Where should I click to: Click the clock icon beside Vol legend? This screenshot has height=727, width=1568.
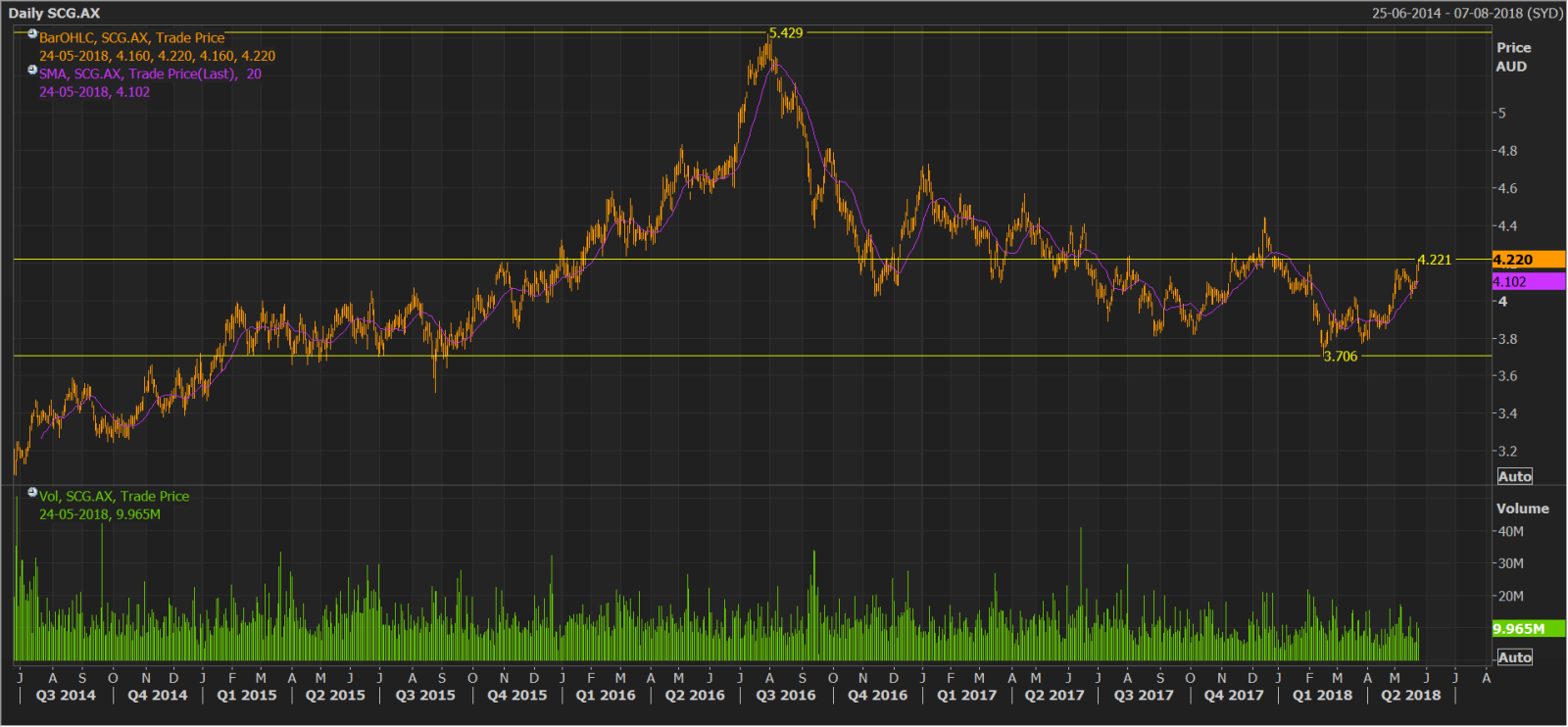coord(32,493)
